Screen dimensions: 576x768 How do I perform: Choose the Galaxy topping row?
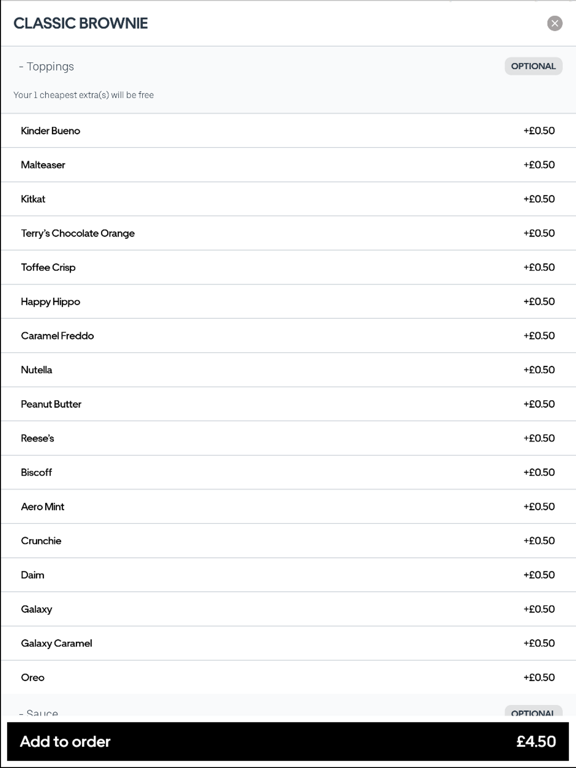tap(288, 609)
